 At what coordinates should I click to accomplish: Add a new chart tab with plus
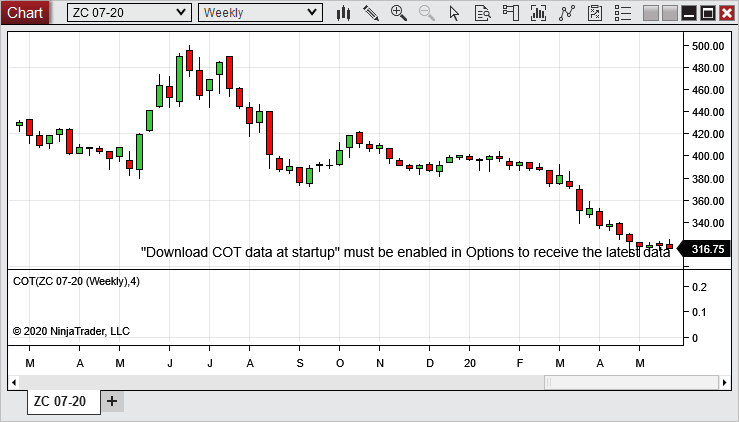112,401
